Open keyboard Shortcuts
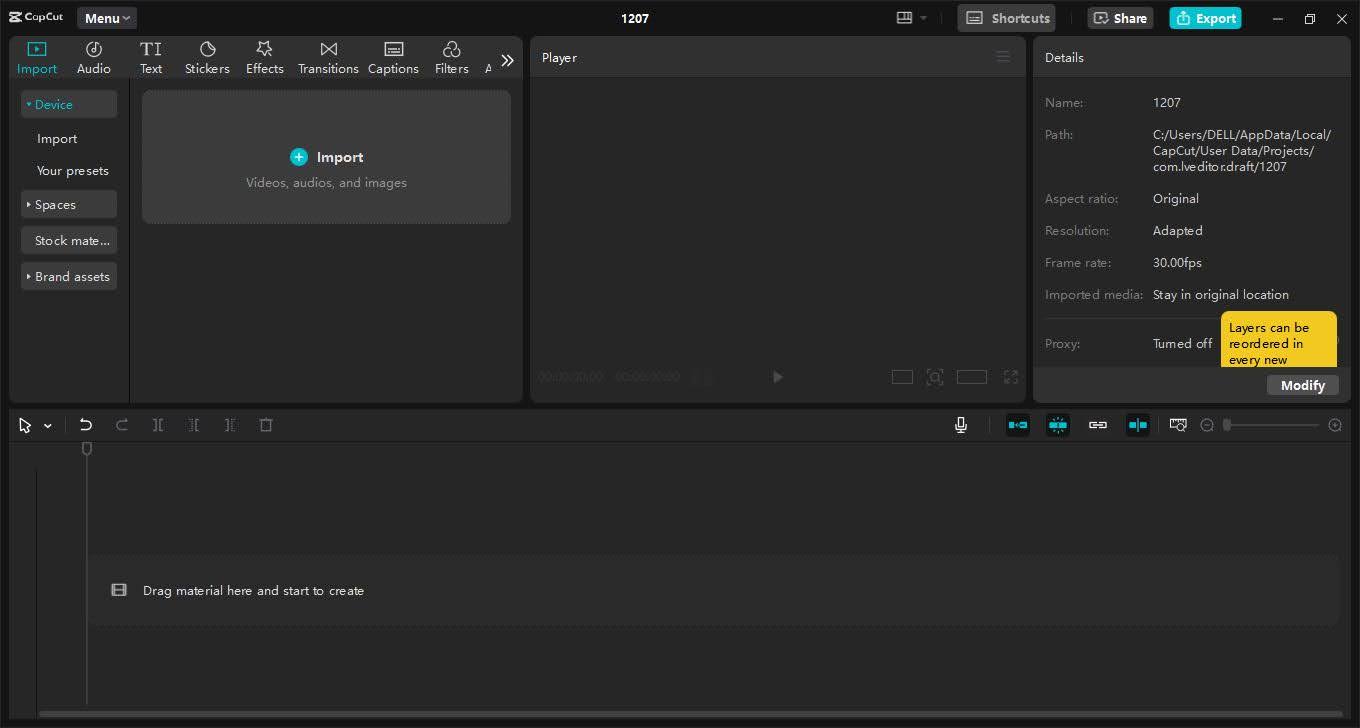Image resolution: width=1360 pixels, height=728 pixels. pos(1006,18)
